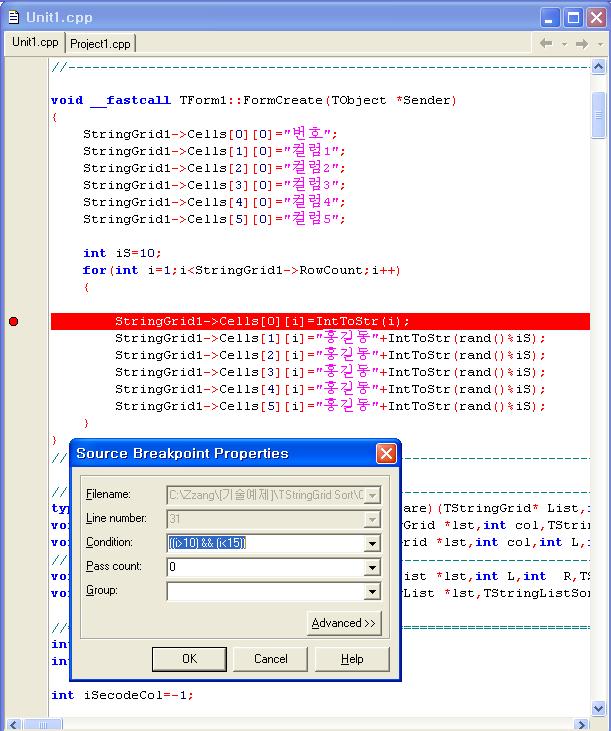The height and width of the screenshot is (731, 611).
Task: Open the Condition dropdown list
Action: [372, 543]
